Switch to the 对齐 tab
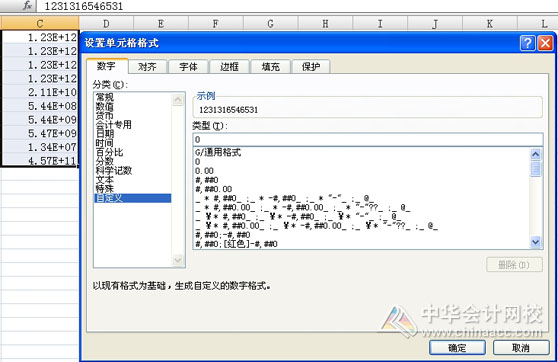The height and width of the screenshot is (362, 558). pos(147,67)
